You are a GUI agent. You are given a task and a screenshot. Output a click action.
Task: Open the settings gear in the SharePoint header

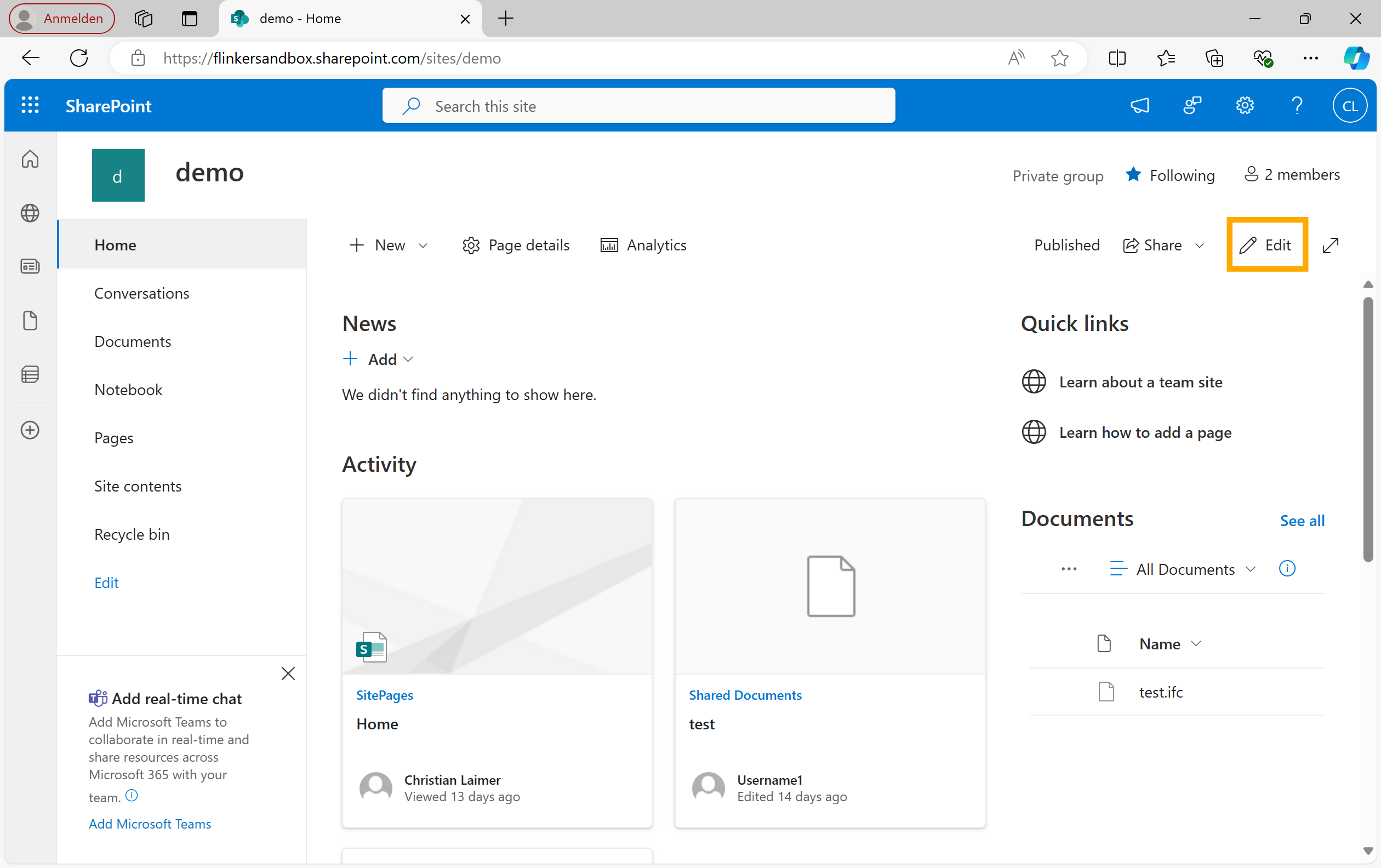tap(1244, 106)
